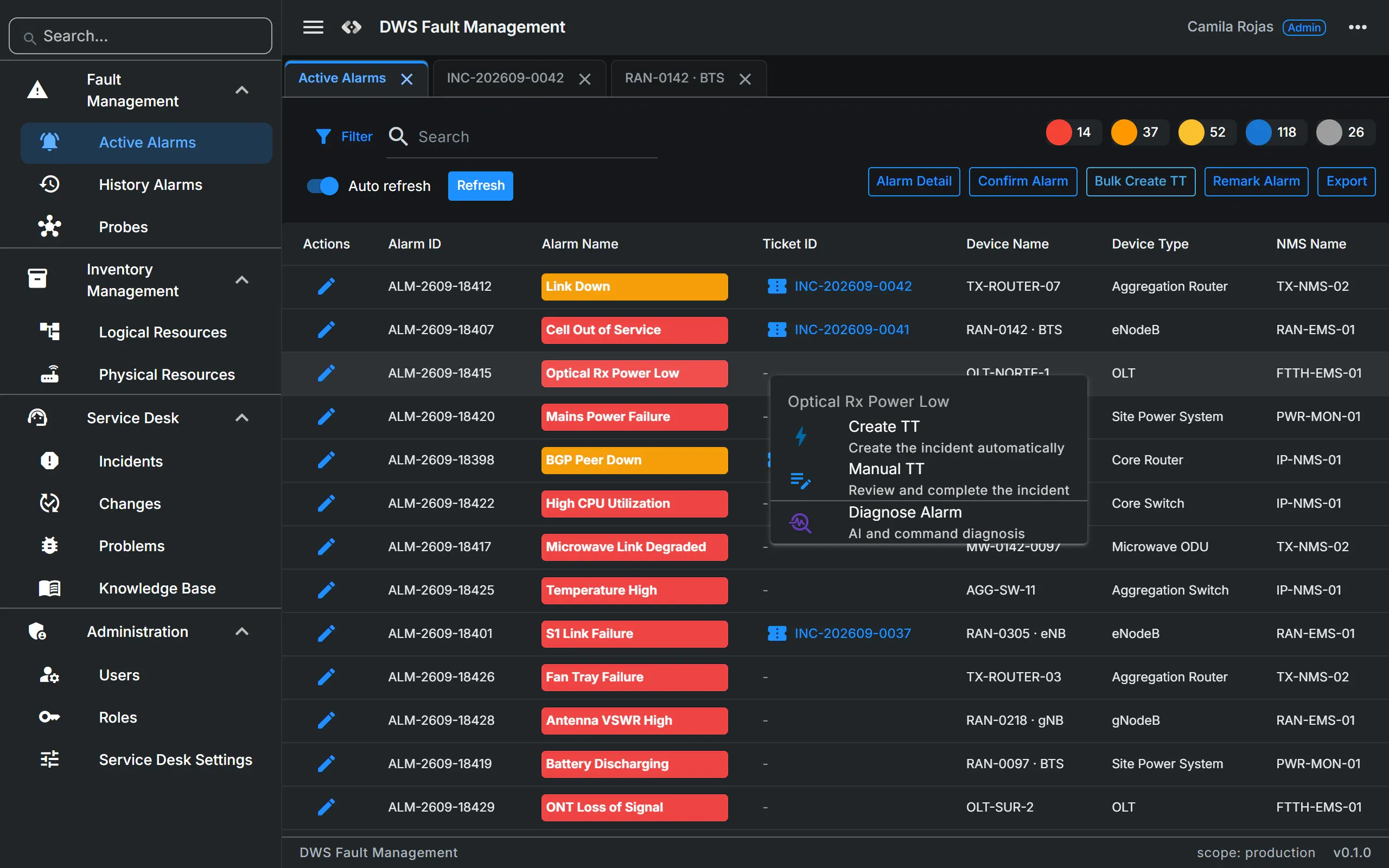This screenshot has height=868, width=1389.
Task: Collapse the Fault Management section
Action: tap(242, 90)
